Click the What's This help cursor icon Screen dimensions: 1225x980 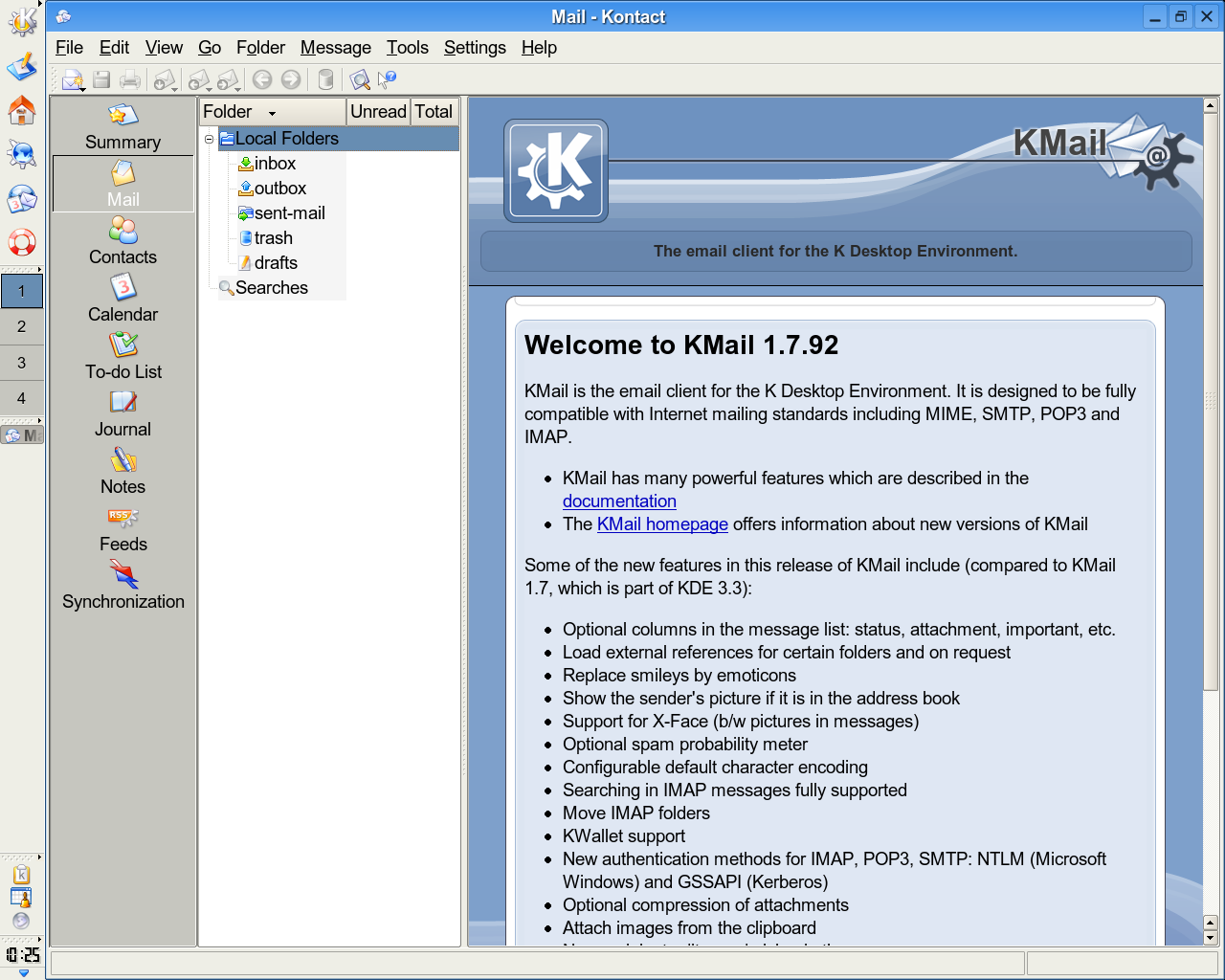tap(388, 79)
